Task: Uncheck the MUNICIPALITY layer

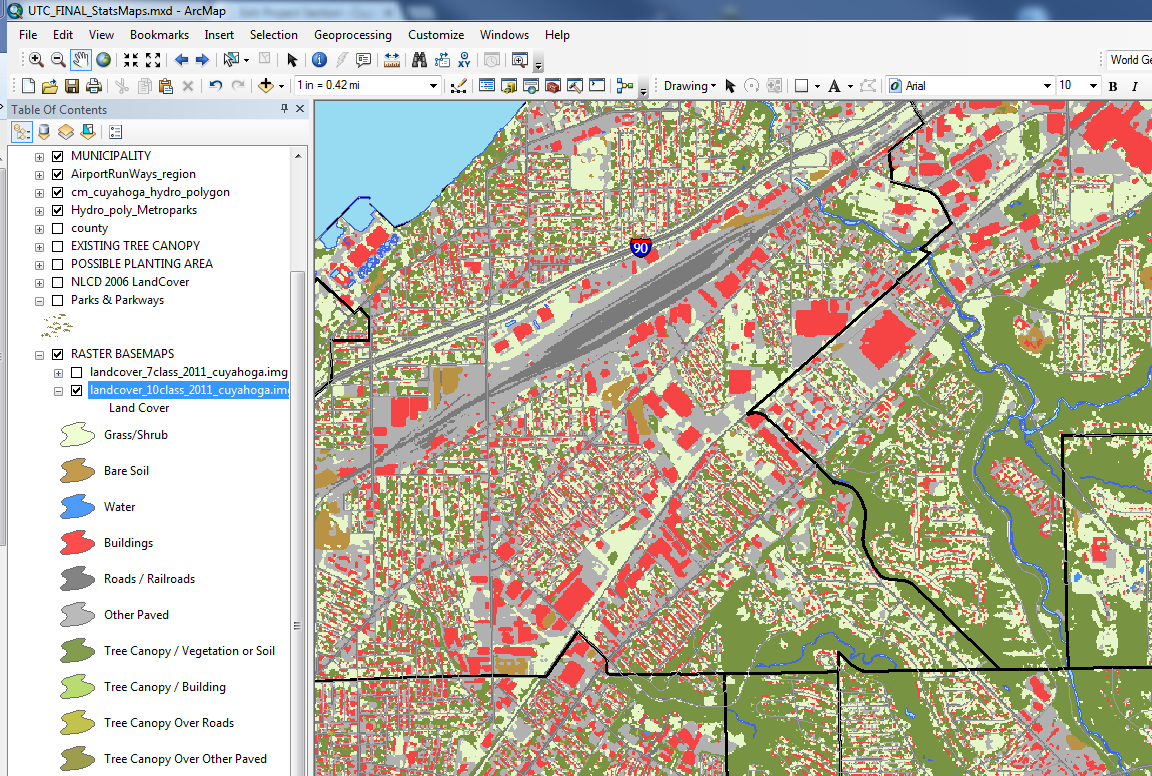Action: pos(57,156)
